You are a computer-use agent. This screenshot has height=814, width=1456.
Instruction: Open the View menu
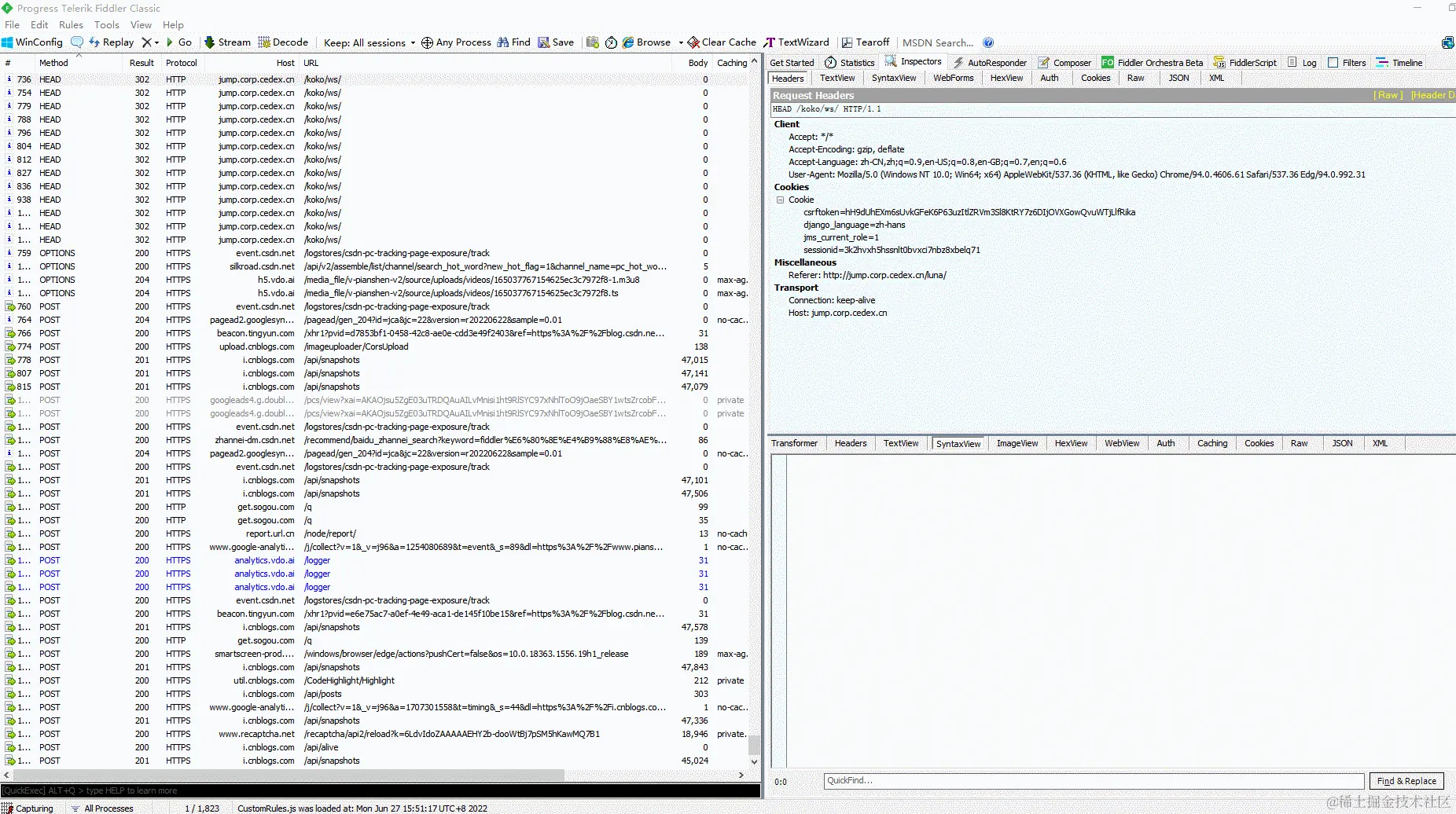[x=141, y=24]
